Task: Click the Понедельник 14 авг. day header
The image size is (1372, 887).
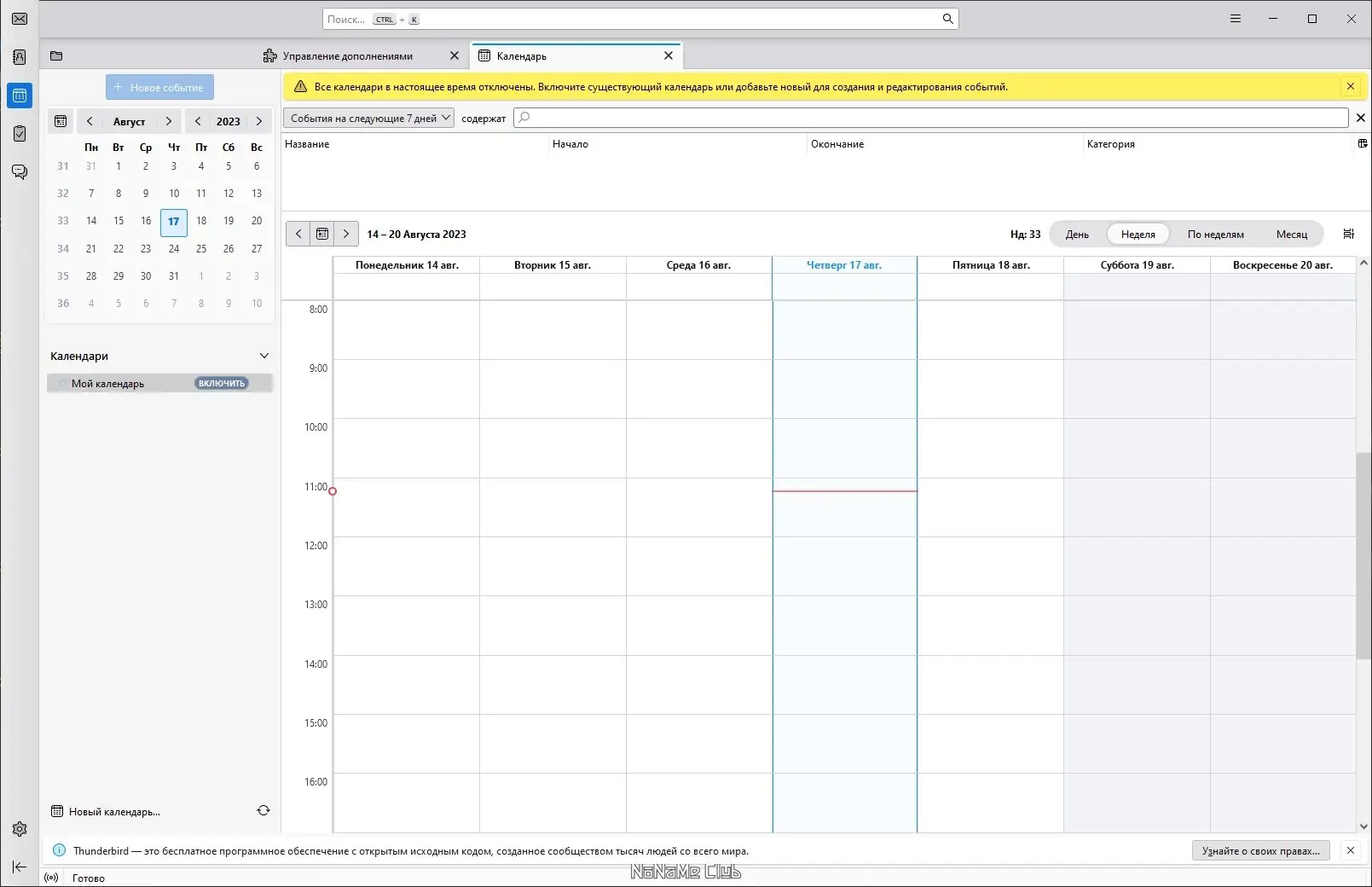Action: pos(407,265)
